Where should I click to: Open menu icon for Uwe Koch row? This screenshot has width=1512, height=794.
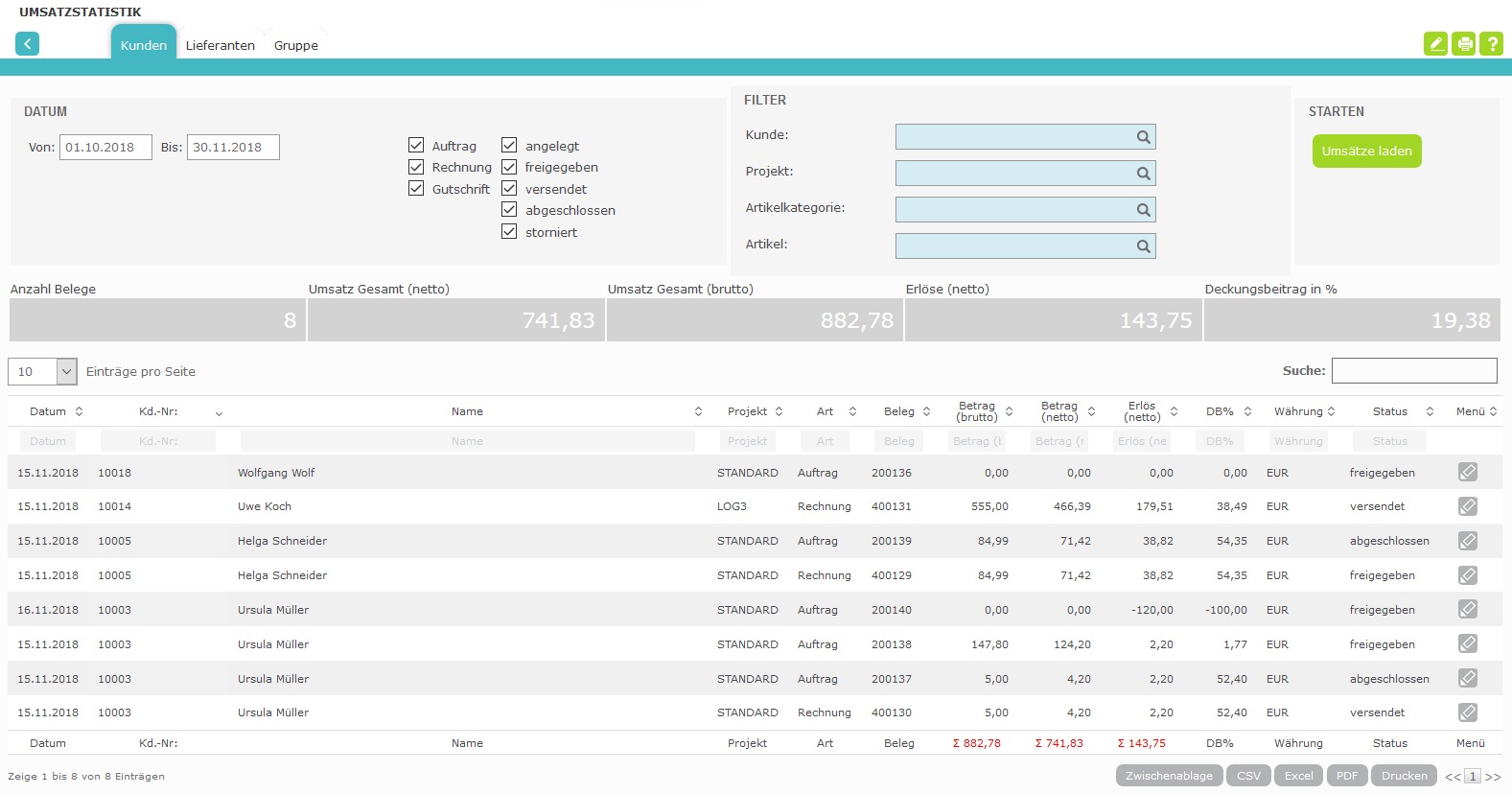point(1468,506)
